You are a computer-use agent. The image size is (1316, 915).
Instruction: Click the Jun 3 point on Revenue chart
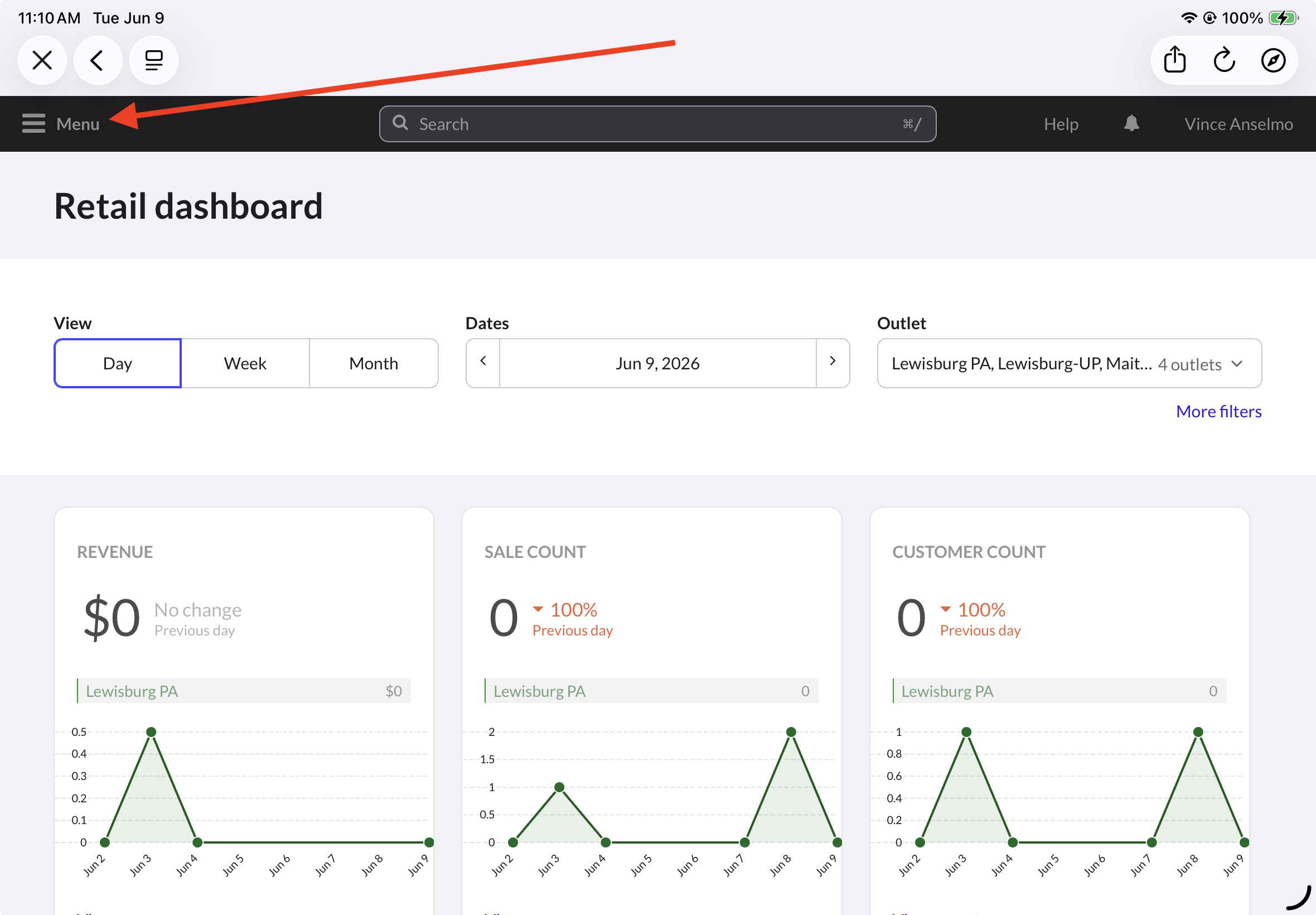point(151,731)
